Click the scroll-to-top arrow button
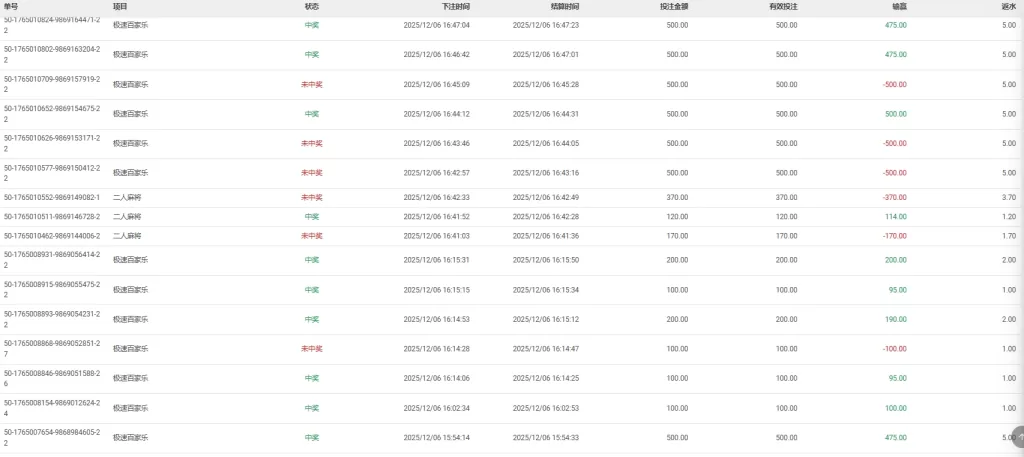 coord(1018,437)
